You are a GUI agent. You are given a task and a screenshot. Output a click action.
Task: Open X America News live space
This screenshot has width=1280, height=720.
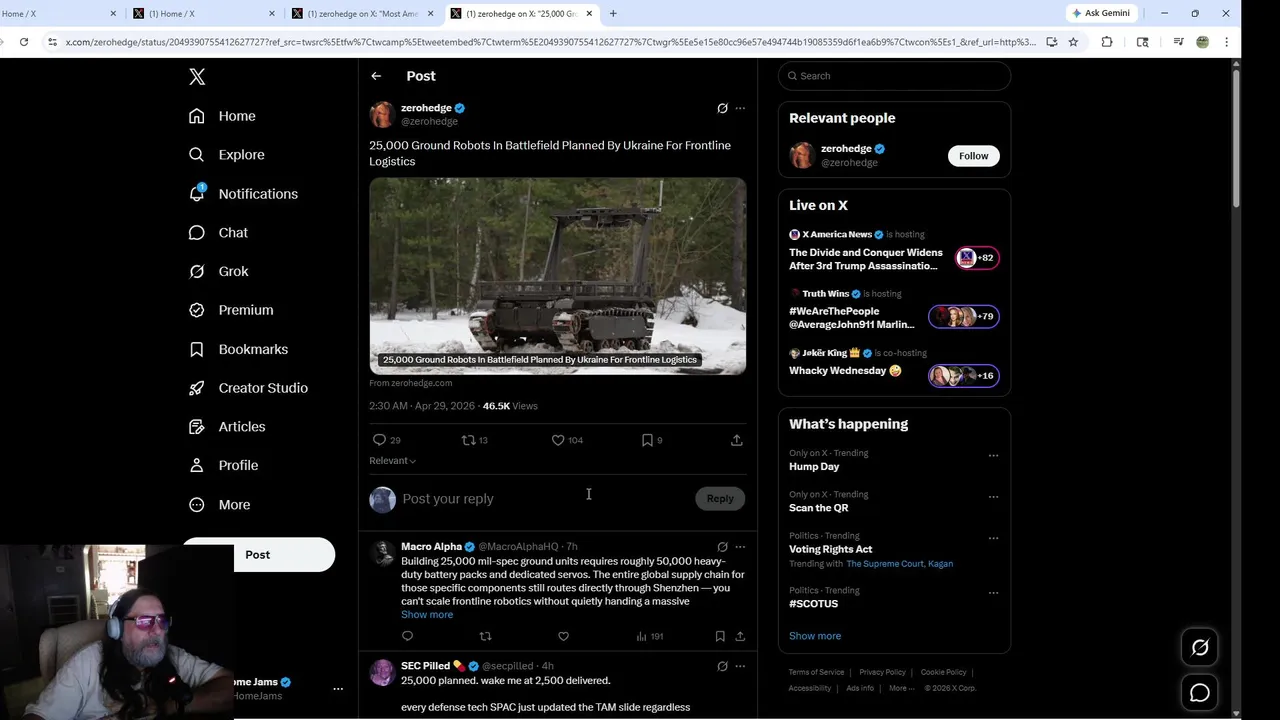[894, 251]
